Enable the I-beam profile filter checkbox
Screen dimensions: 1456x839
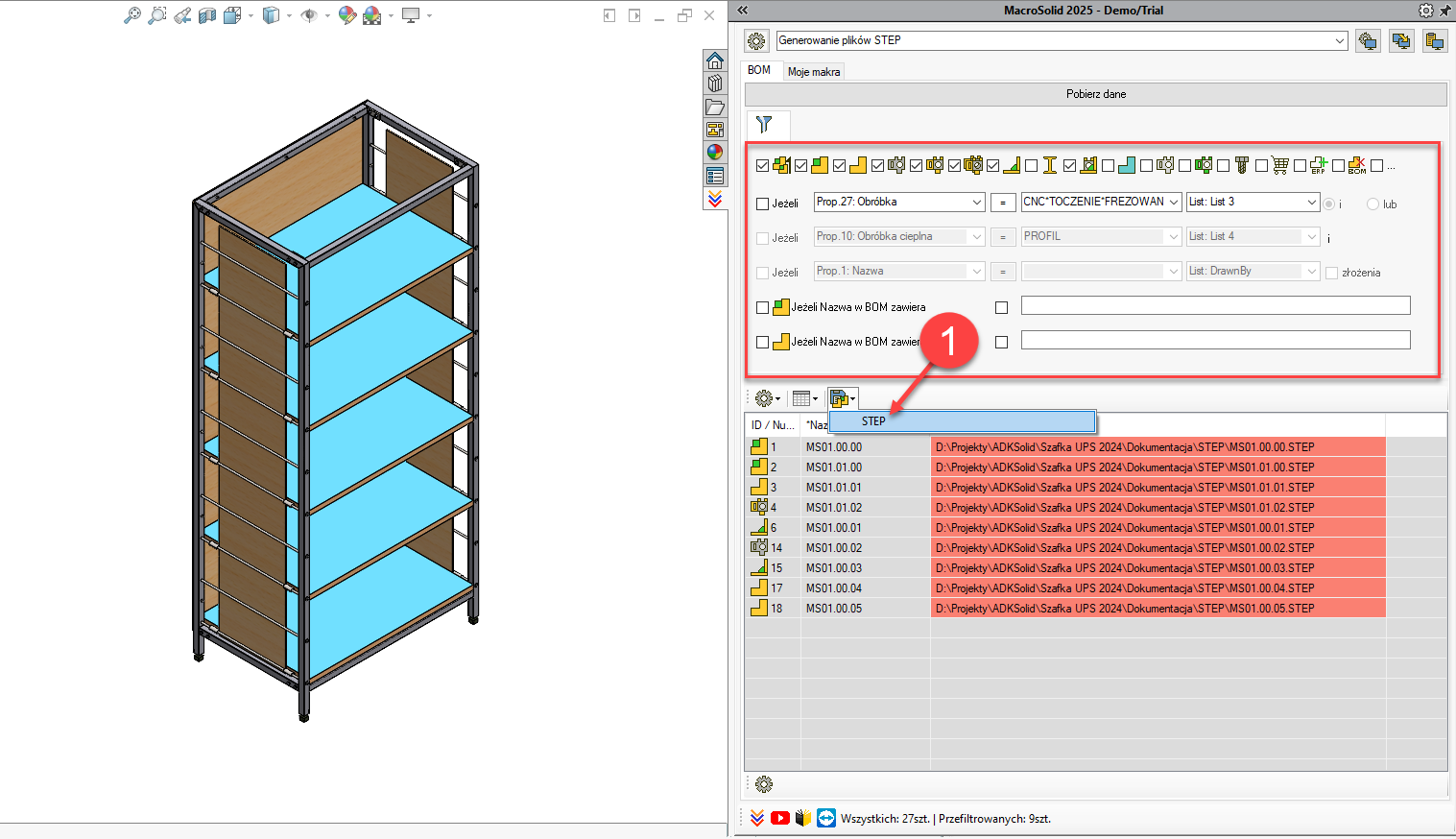(x=1031, y=165)
